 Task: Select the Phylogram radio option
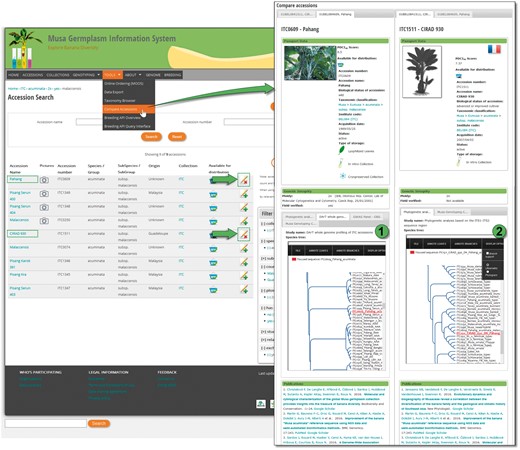pos(487,272)
